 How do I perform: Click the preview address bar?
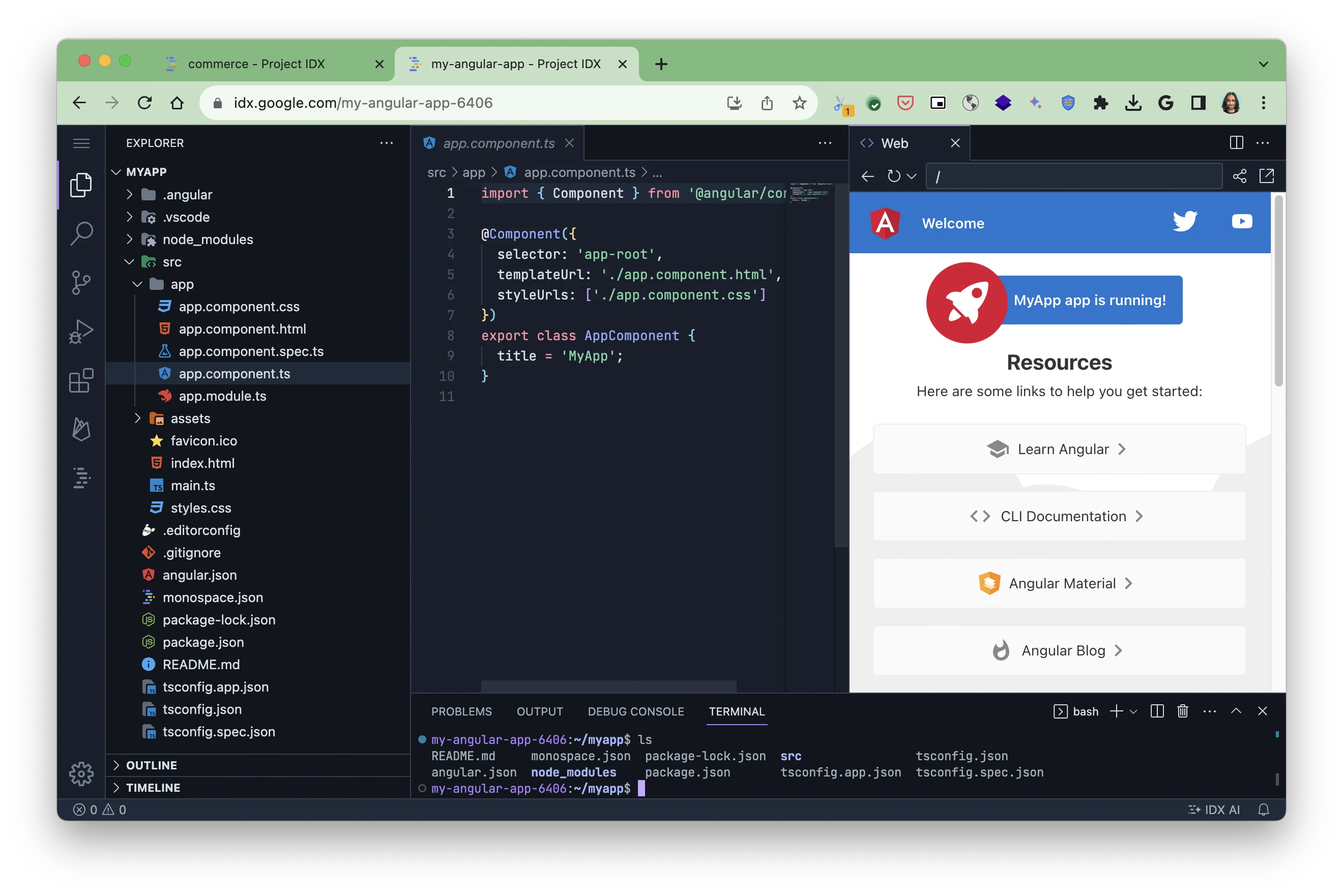point(1073,176)
